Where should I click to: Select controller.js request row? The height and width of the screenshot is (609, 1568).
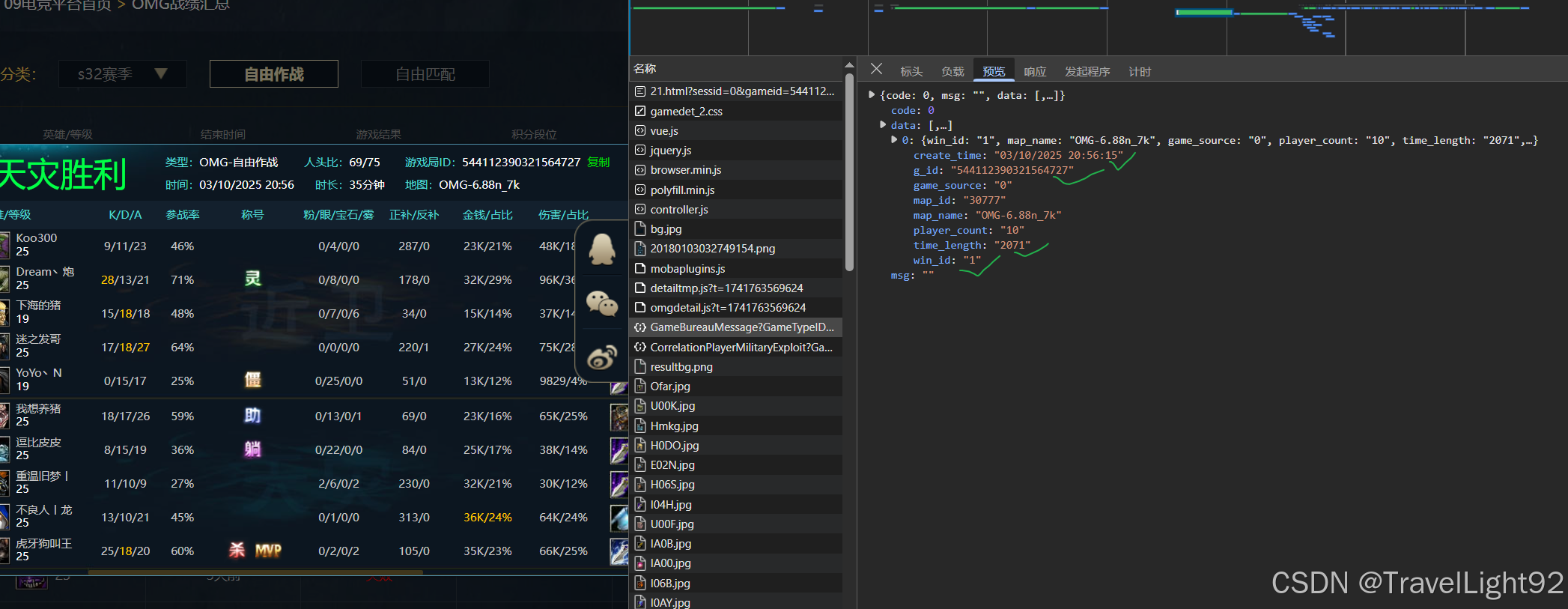click(737, 209)
